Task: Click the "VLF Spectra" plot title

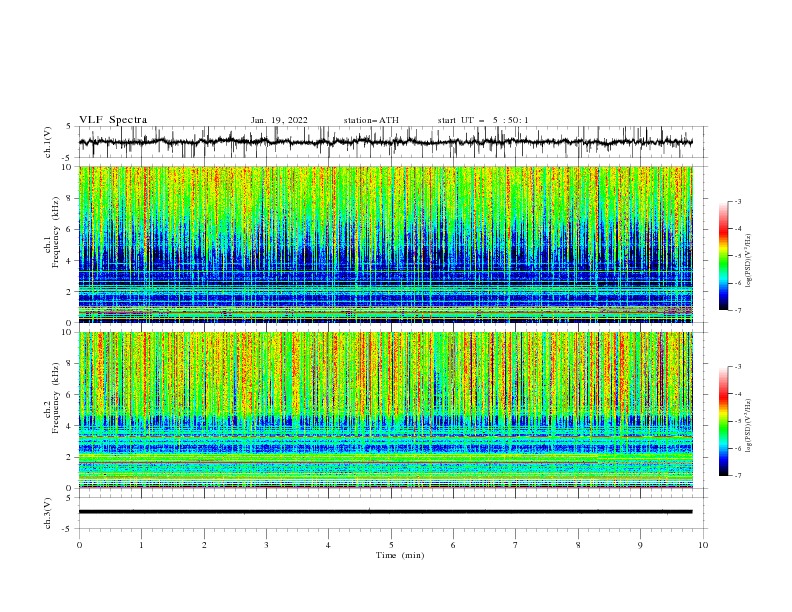Action: click(x=113, y=120)
